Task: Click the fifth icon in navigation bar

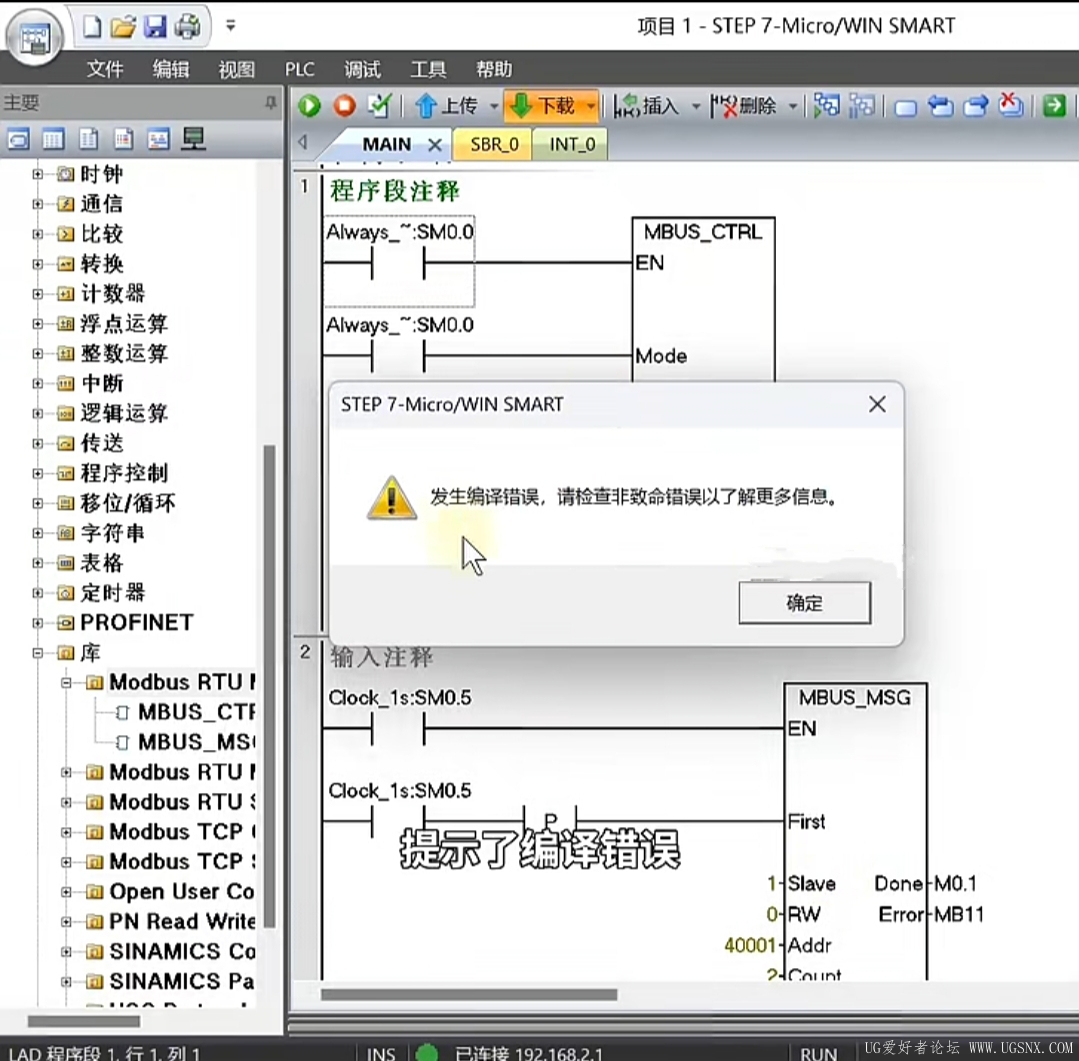Action: [x=158, y=140]
